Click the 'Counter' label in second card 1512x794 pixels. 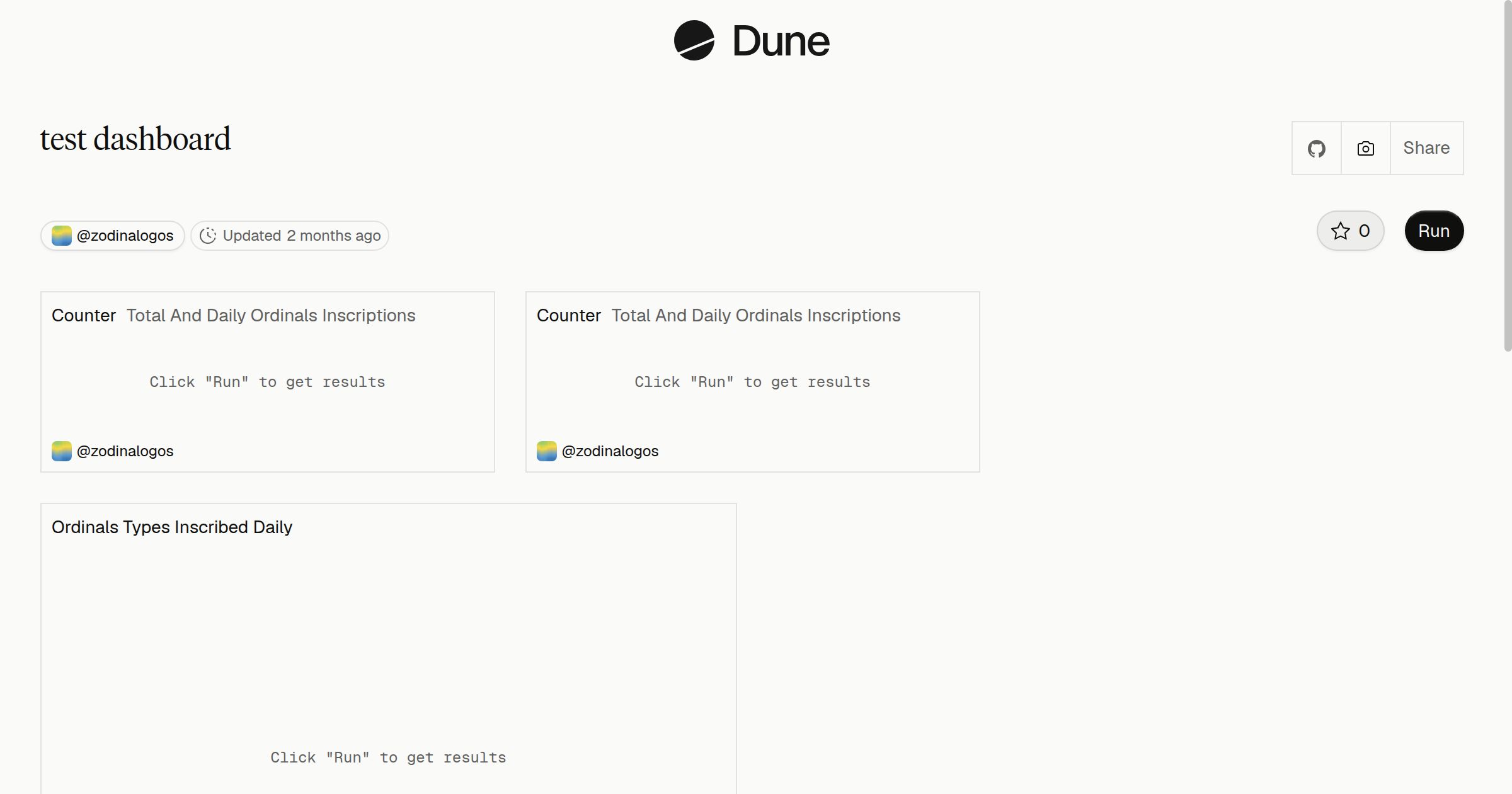tap(569, 315)
